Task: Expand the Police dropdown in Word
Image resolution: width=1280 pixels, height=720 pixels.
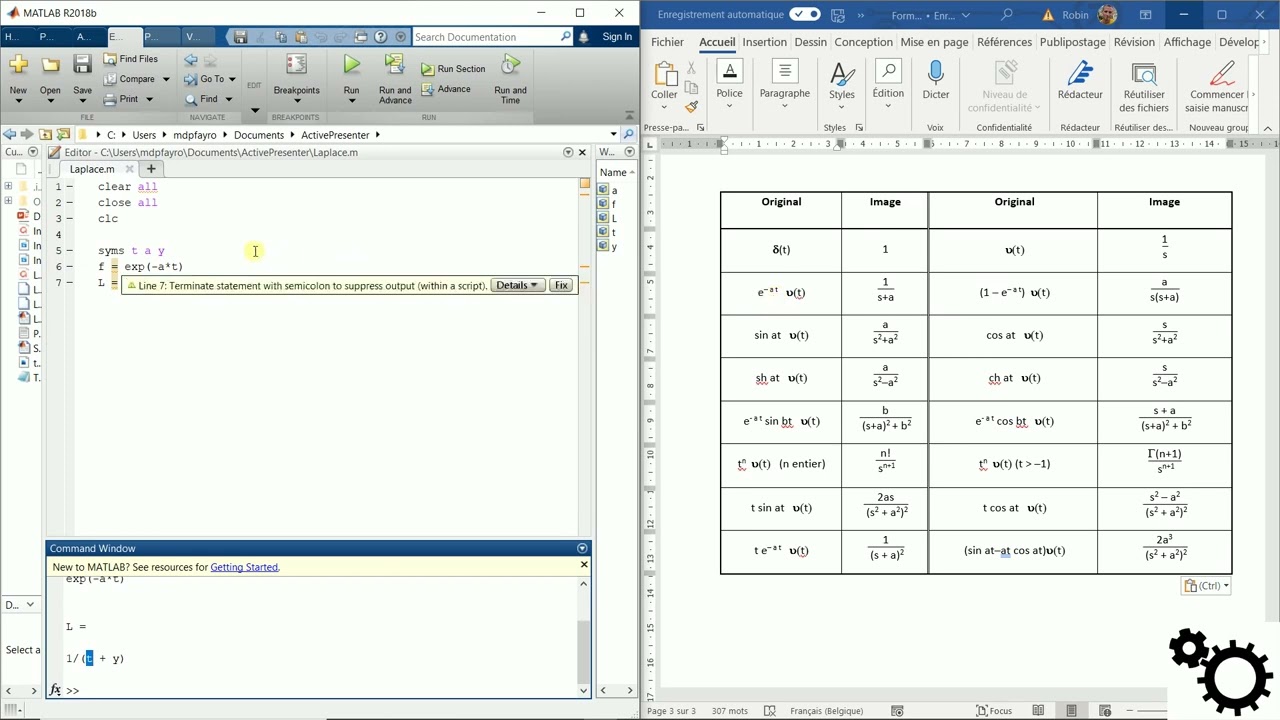Action: point(729,106)
